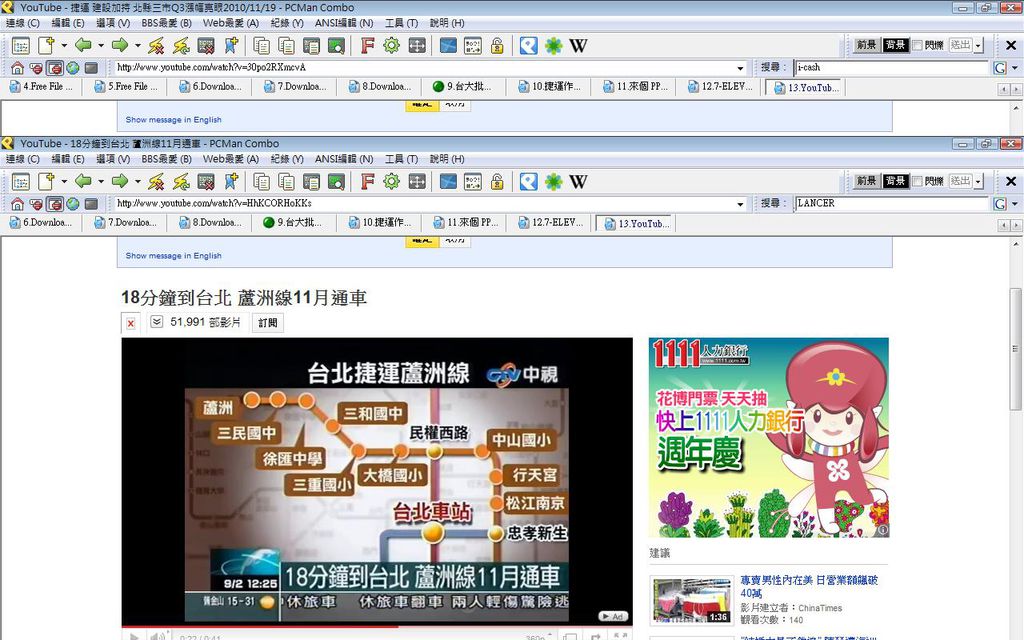This screenshot has height=640, width=1024.
Task: Click black X toolbar button in lower window
Action: pos(1011,182)
